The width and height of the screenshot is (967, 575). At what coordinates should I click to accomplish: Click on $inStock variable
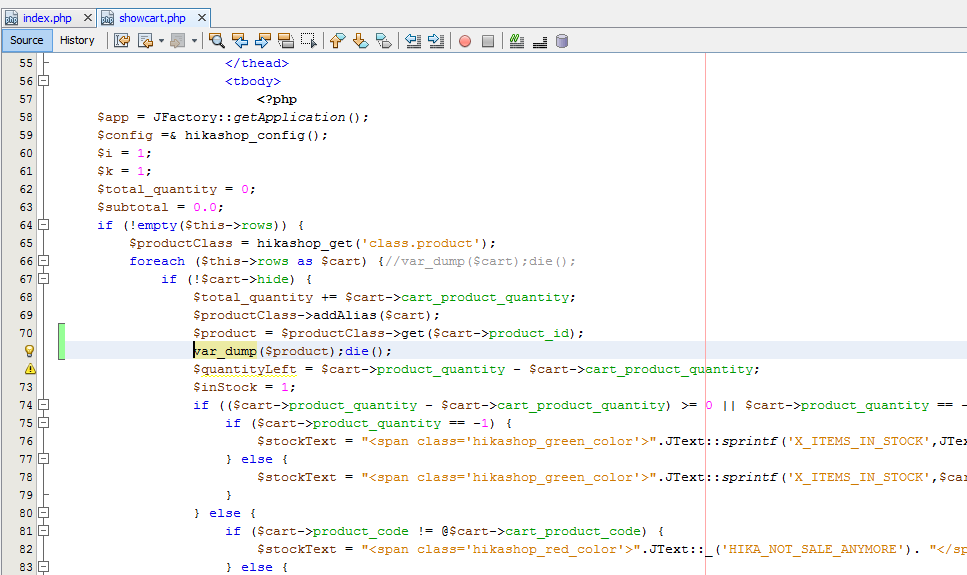225,387
